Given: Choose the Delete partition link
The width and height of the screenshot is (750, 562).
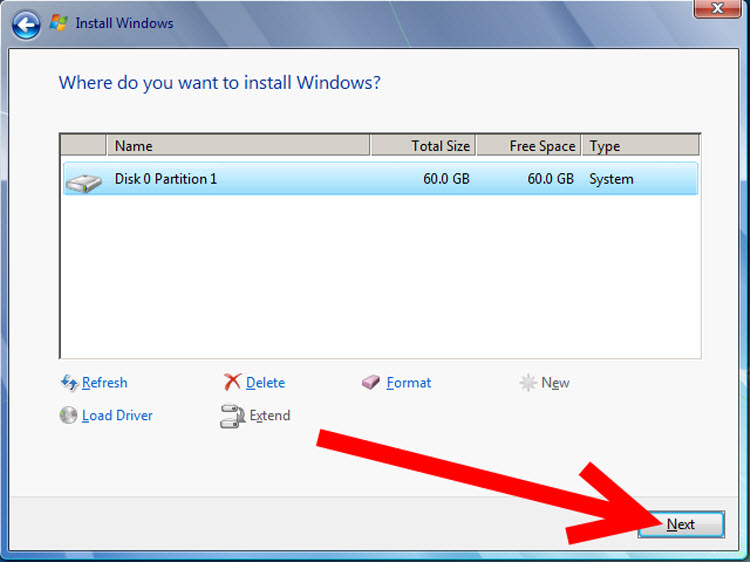Looking at the screenshot, I should point(265,383).
